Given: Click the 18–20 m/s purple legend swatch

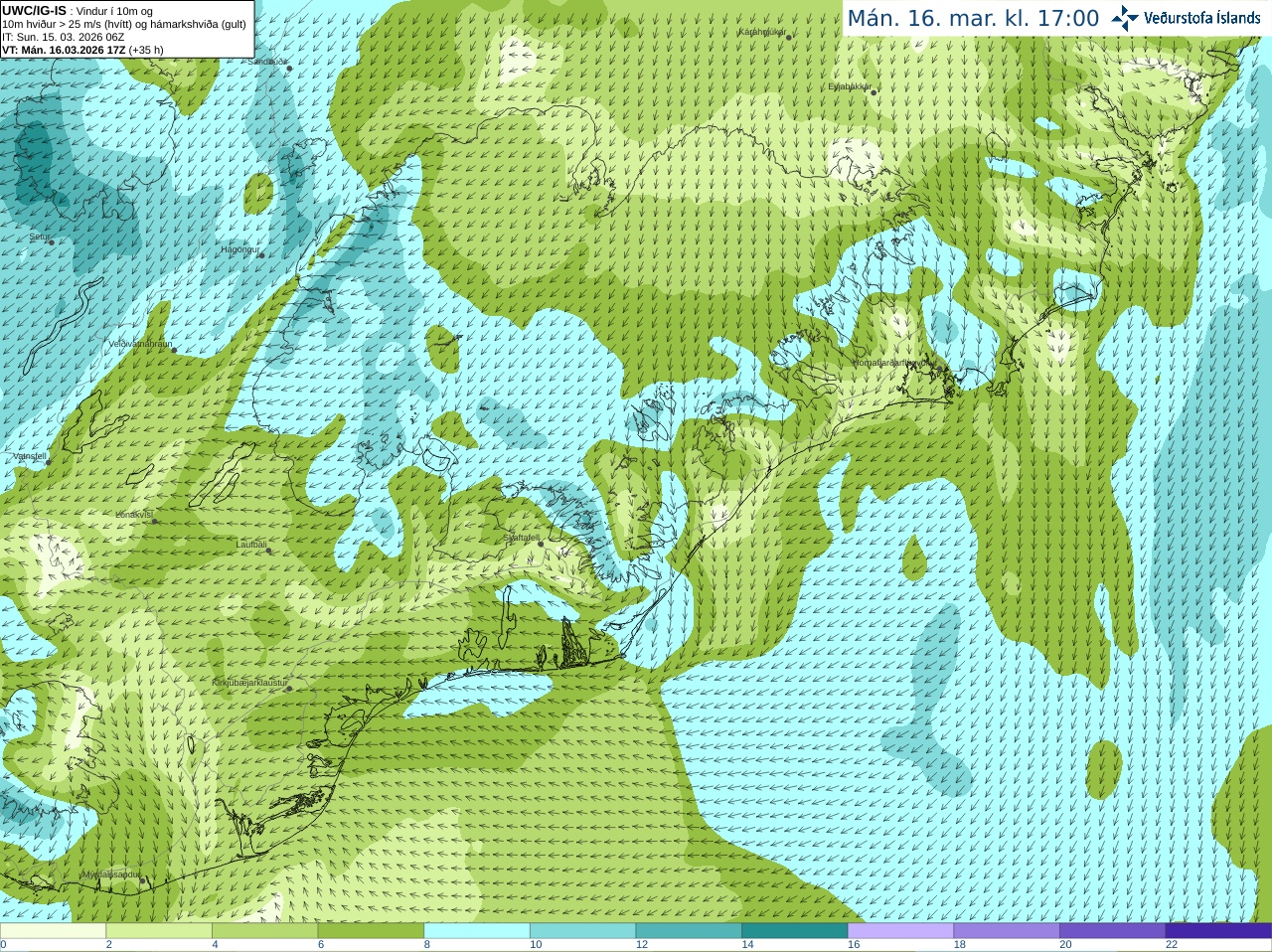Looking at the screenshot, I should tap(1007, 930).
